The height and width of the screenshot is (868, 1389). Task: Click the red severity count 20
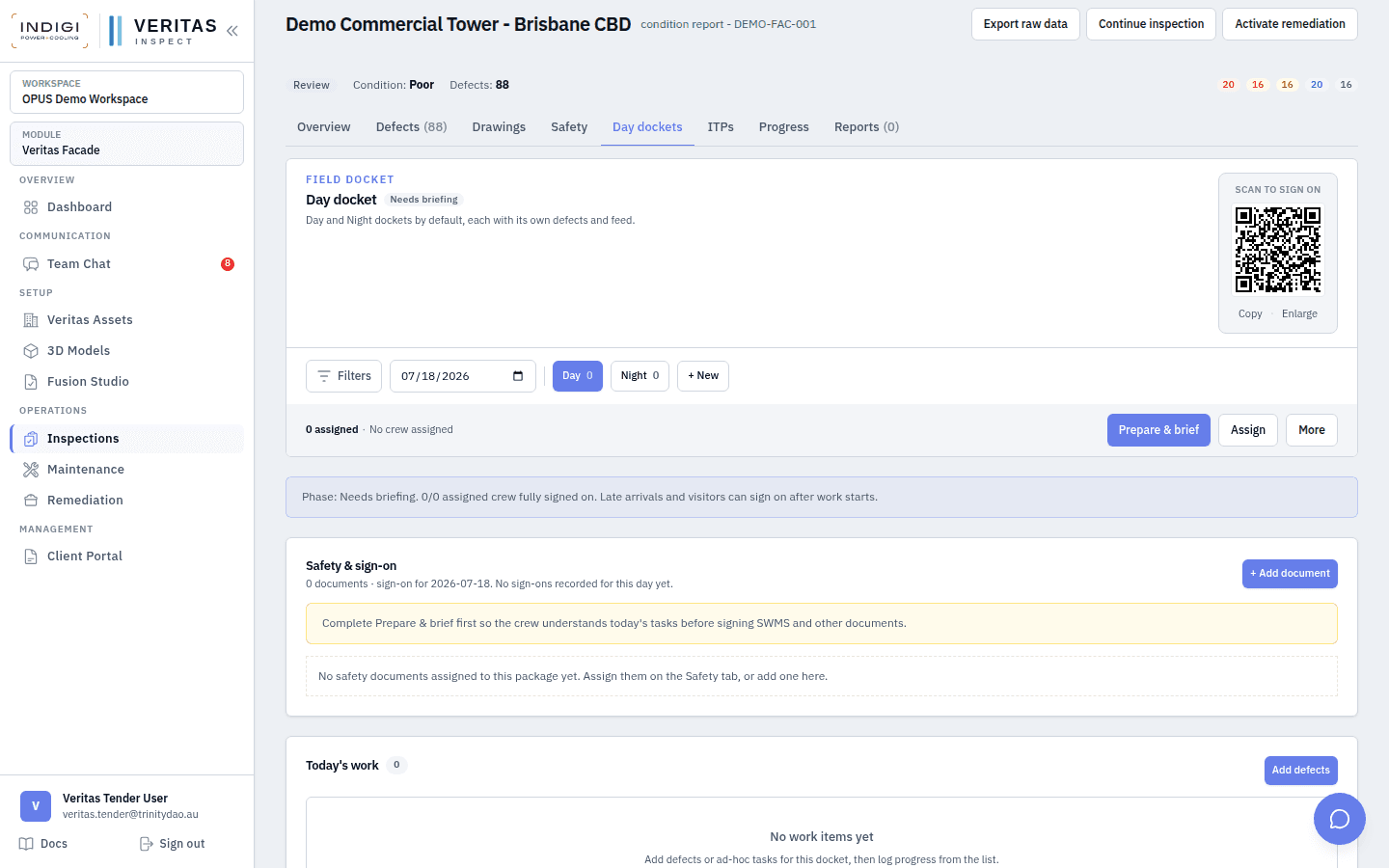(1228, 85)
